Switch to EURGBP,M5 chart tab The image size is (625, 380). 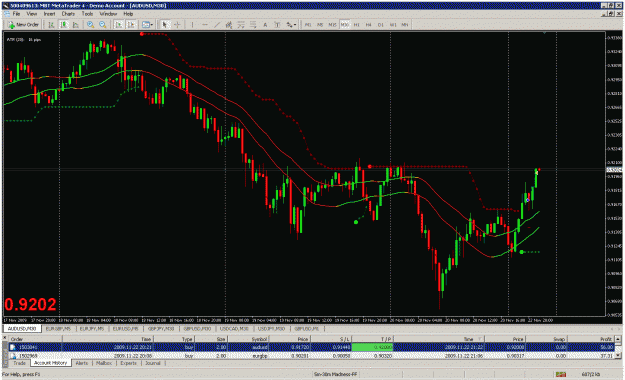[x=58, y=329]
